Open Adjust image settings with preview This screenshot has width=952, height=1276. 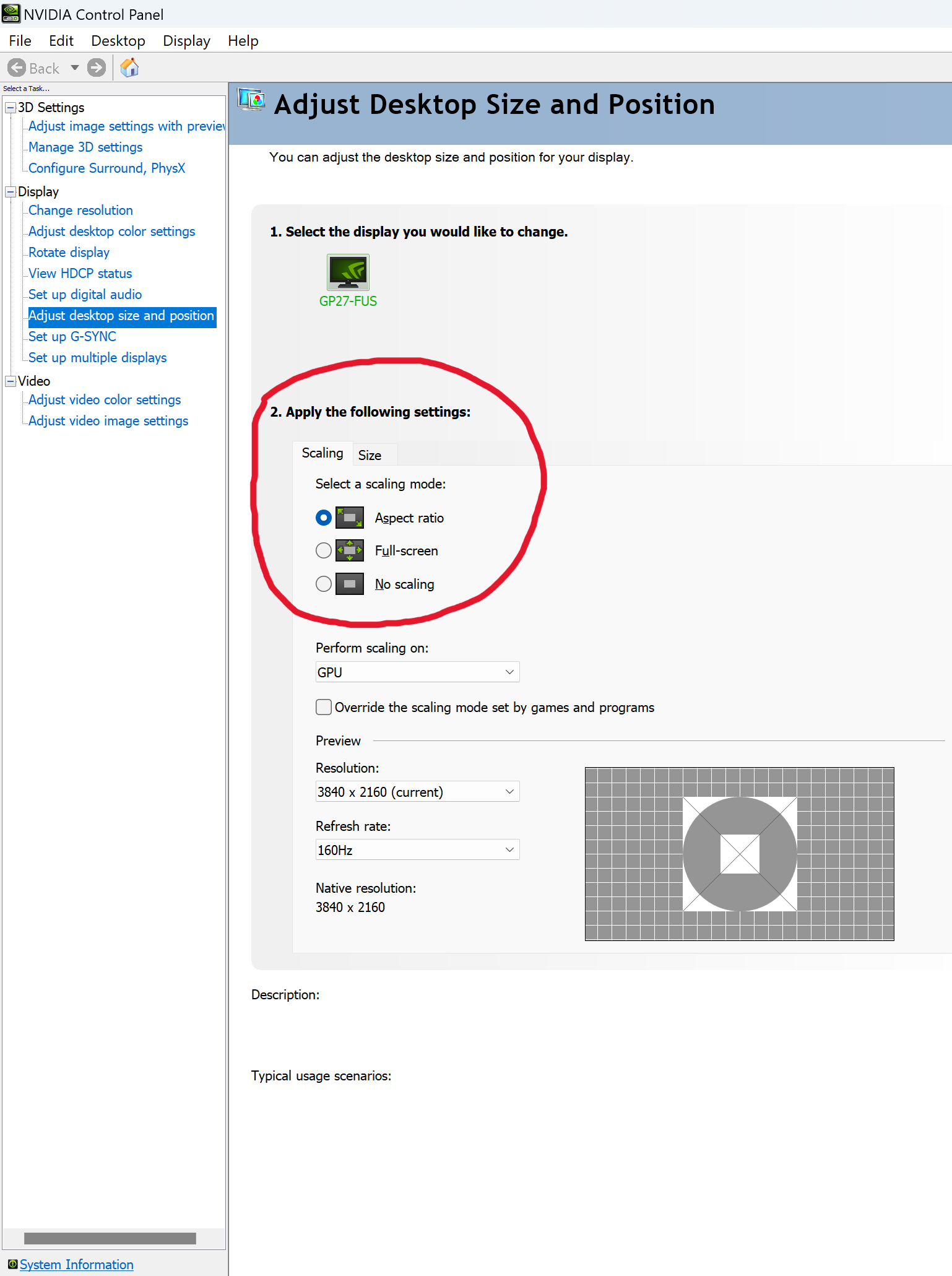click(127, 126)
